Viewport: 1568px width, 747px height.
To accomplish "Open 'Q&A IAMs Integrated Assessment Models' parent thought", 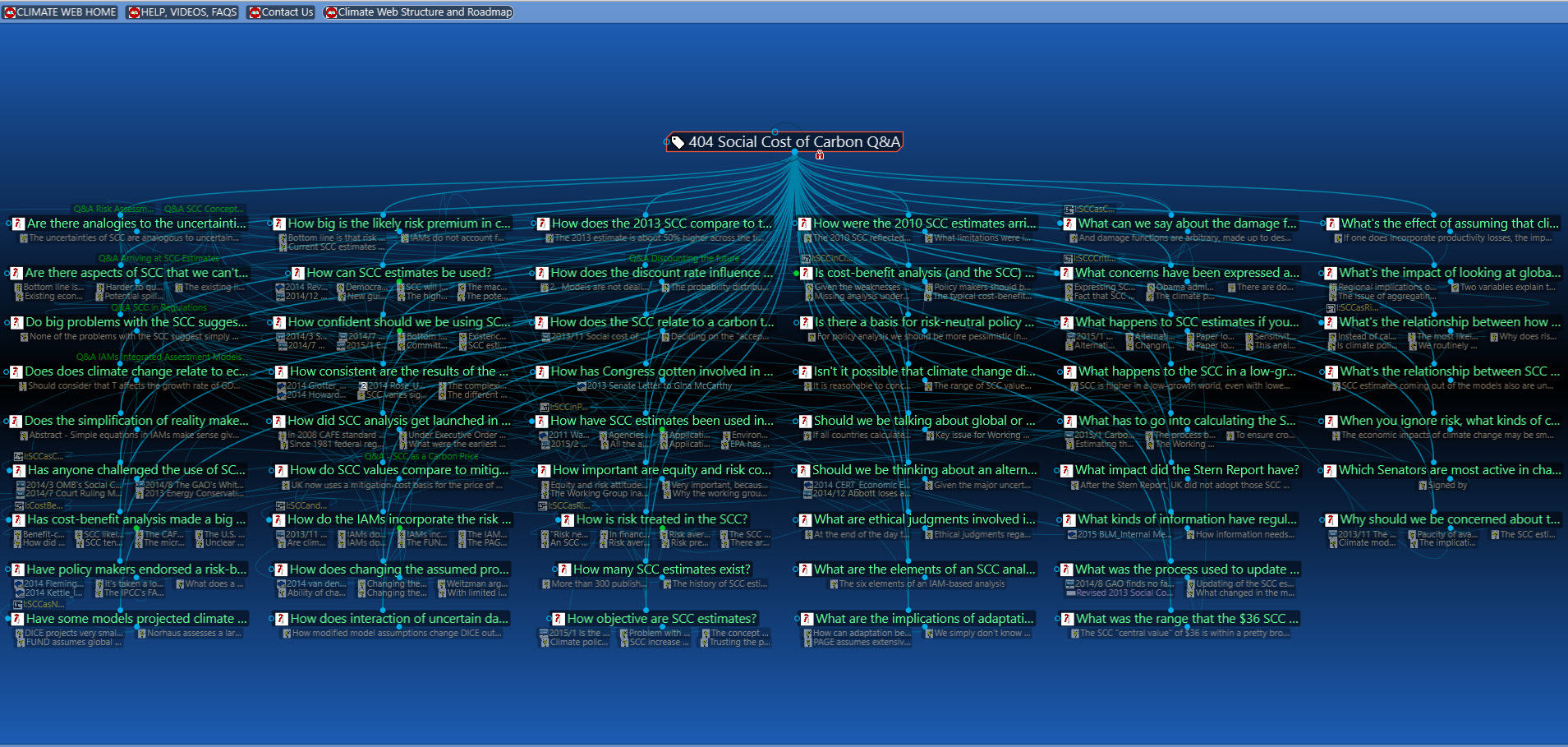I will click(x=159, y=357).
